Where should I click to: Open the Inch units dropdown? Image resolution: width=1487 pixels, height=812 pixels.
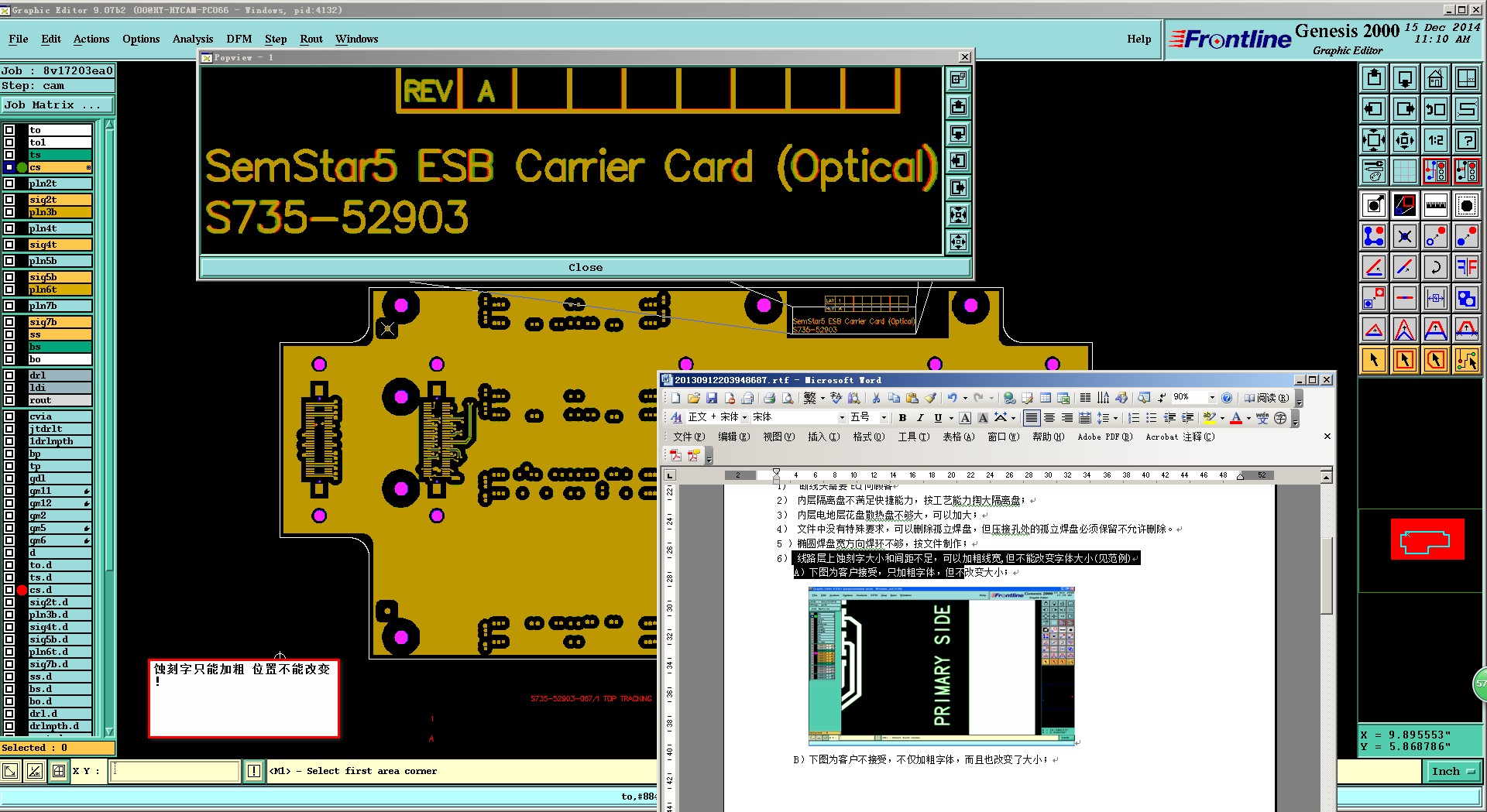pos(1453,771)
